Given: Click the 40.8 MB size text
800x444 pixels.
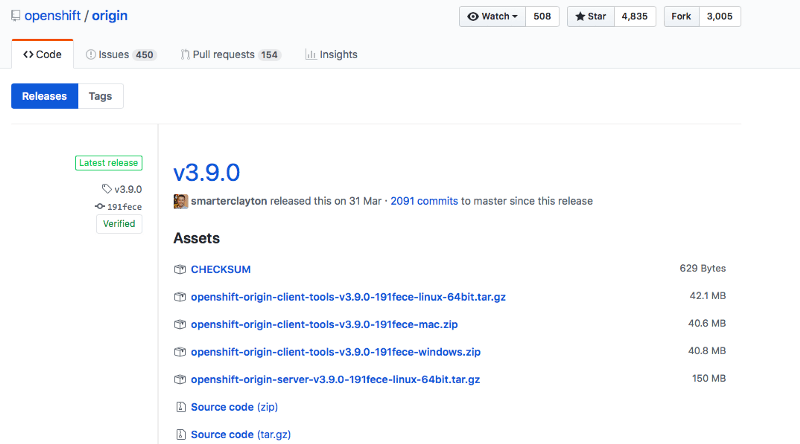Looking at the screenshot, I should 707,351.
